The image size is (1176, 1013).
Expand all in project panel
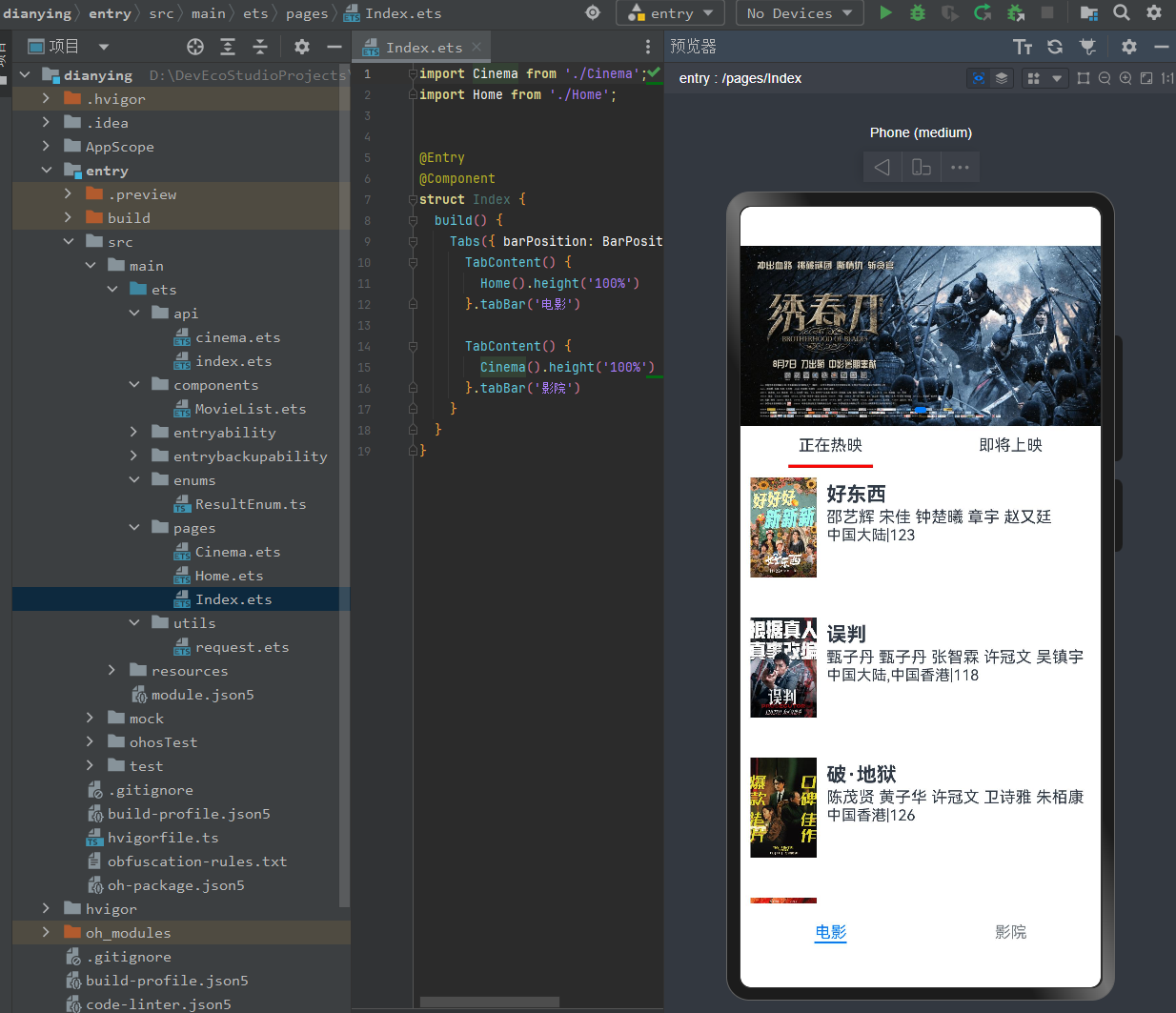(228, 47)
